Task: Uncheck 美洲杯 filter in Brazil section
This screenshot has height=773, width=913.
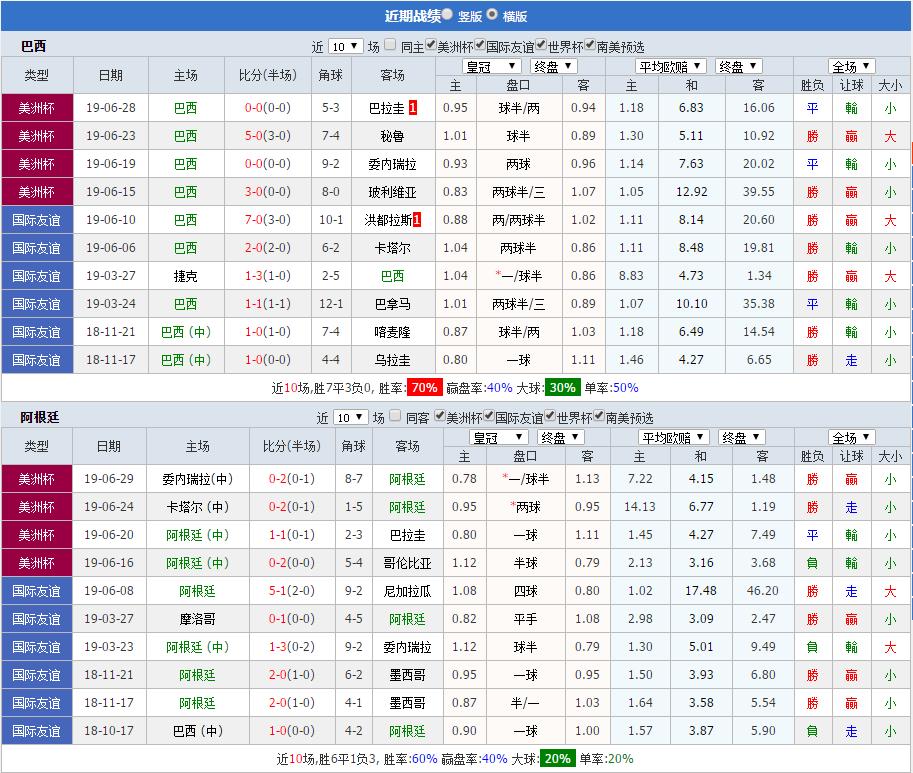Action: (x=431, y=45)
